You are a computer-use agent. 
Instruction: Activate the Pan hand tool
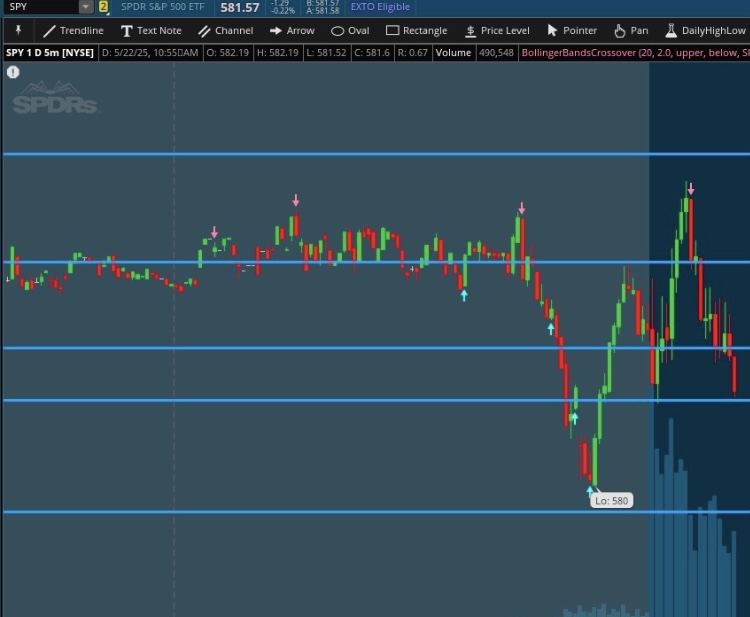pyautogui.click(x=631, y=31)
